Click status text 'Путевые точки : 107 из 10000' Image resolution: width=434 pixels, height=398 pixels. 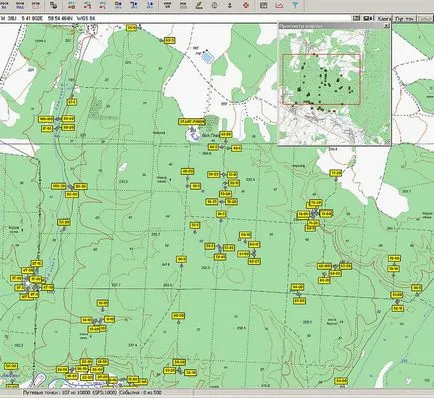click(56, 393)
